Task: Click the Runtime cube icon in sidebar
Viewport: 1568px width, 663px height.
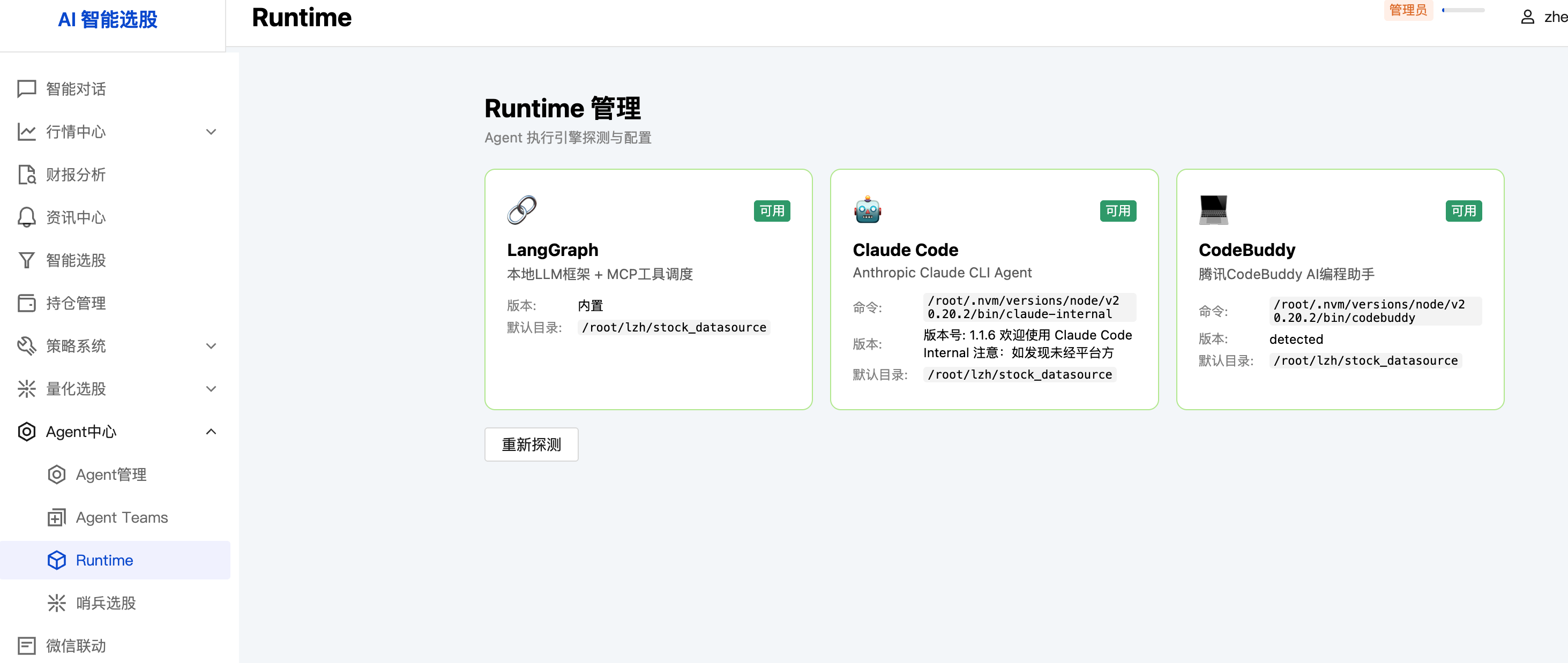Action: tap(57, 560)
